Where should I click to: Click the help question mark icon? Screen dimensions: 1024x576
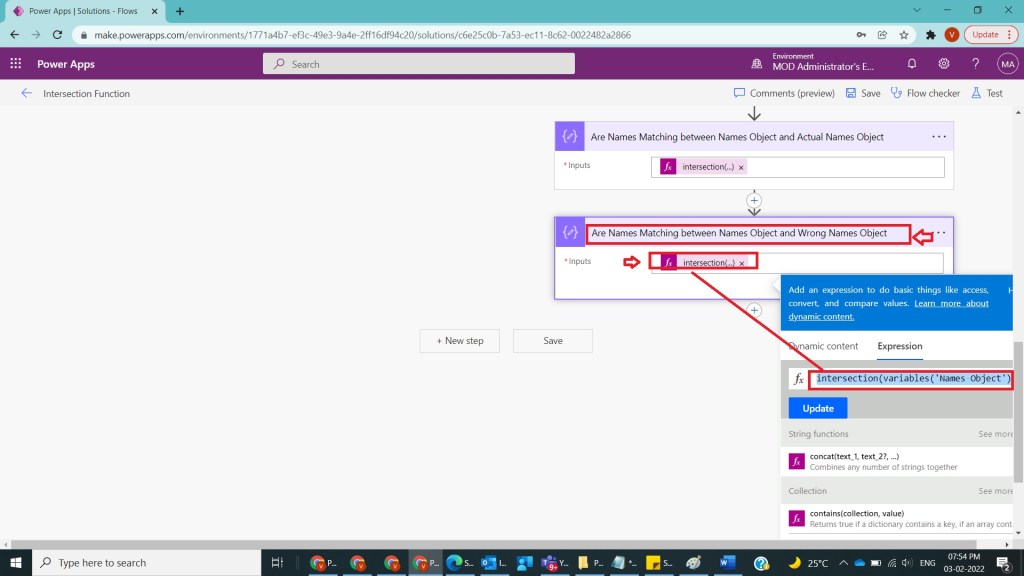click(x=976, y=63)
